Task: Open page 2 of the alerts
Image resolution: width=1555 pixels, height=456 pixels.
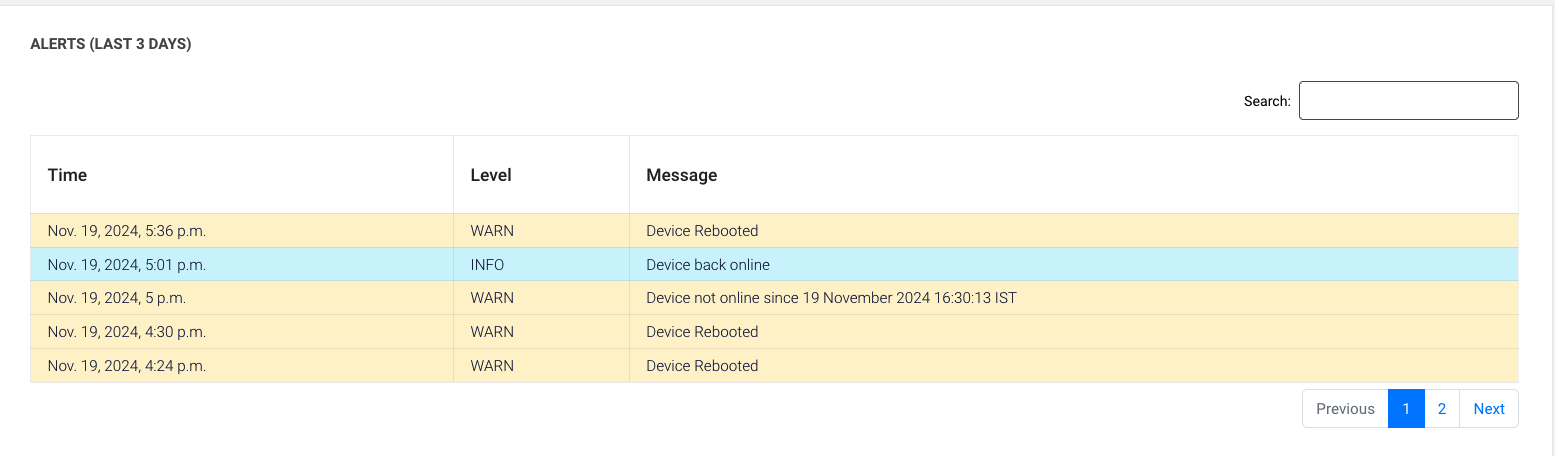Action: point(1442,409)
